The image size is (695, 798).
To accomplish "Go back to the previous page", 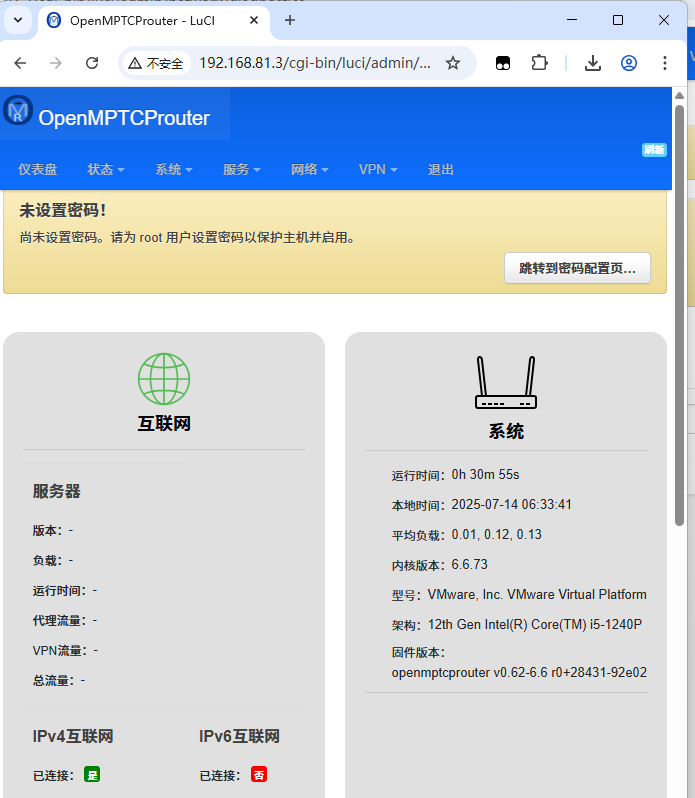I will coord(20,63).
